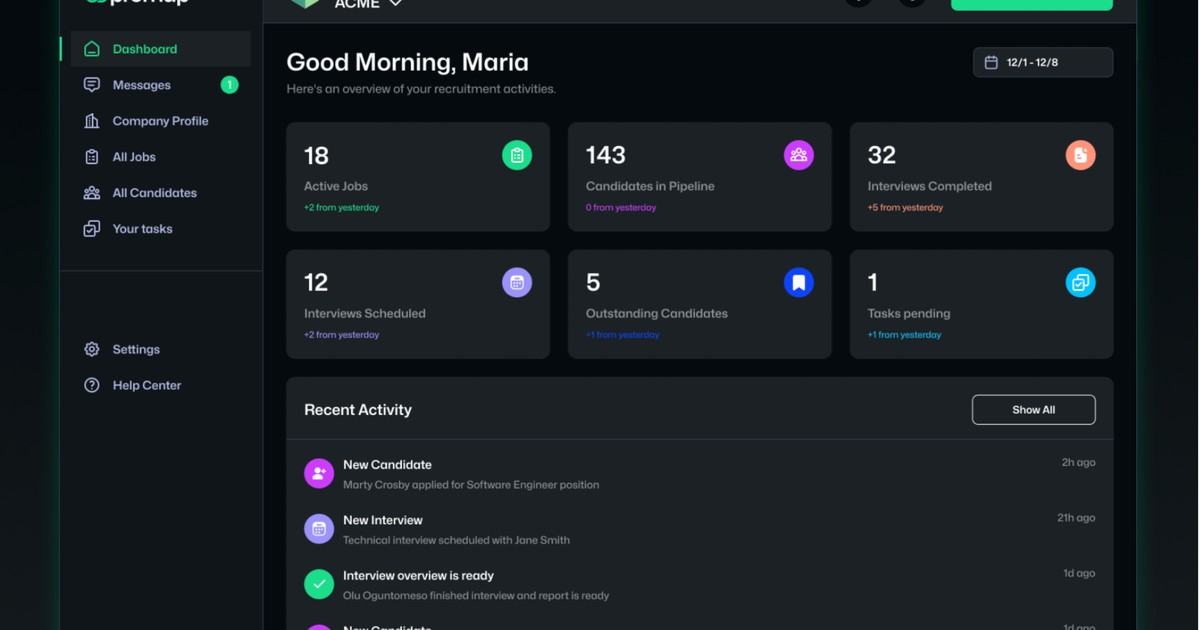Click the All Candidates people icon
1200x630 pixels.
tap(92, 193)
